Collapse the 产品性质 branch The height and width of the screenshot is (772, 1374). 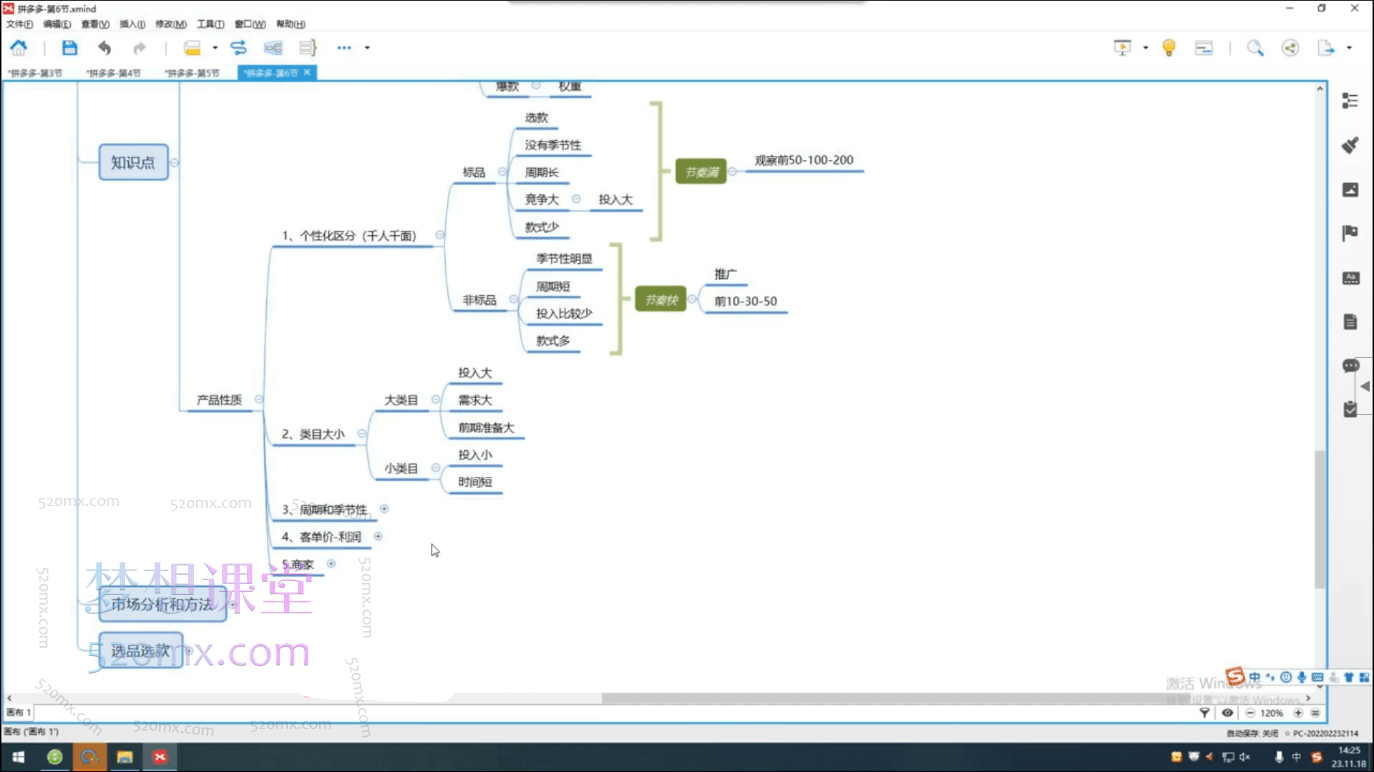click(259, 399)
